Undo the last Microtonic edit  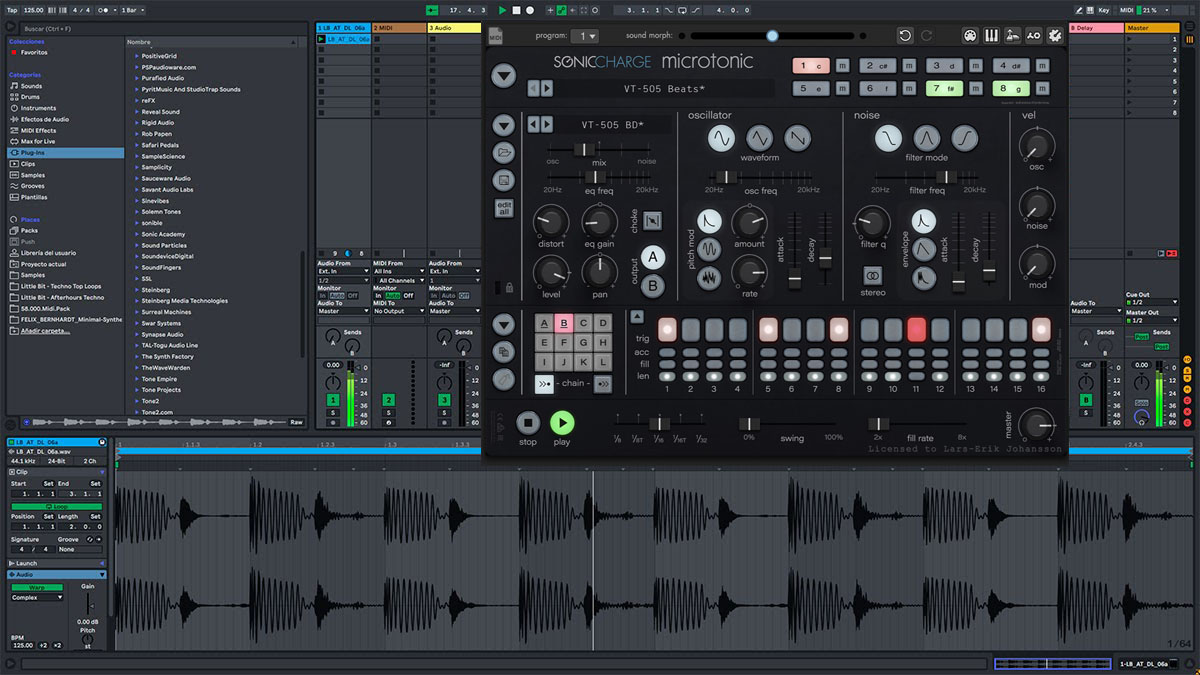pyautogui.click(x=905, y=36)
